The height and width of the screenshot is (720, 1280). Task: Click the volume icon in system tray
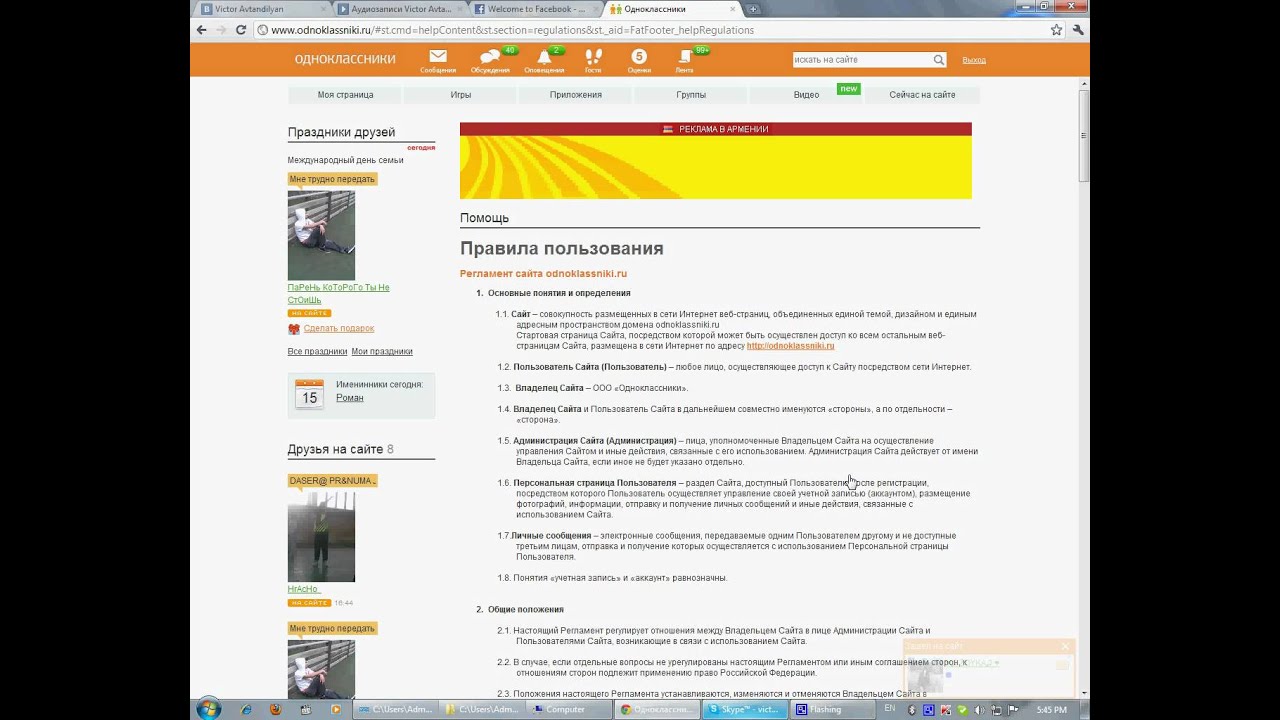tap(979, 710)
